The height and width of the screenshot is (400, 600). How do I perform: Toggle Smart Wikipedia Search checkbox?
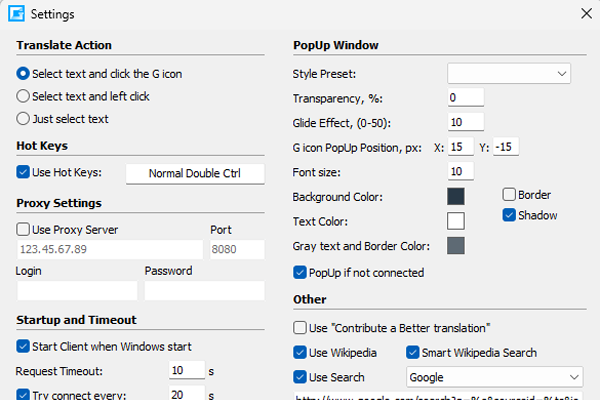tap(414, 353)
